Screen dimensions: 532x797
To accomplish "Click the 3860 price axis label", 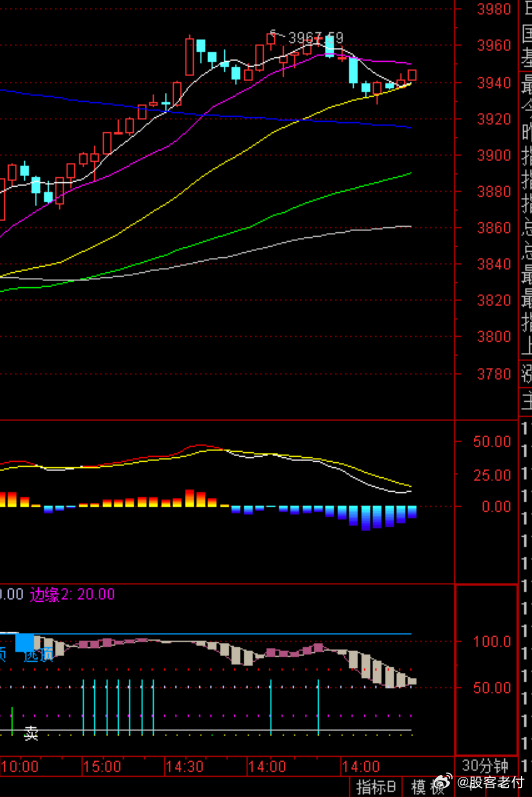I will pyautogui.click(x=493, y=228).
